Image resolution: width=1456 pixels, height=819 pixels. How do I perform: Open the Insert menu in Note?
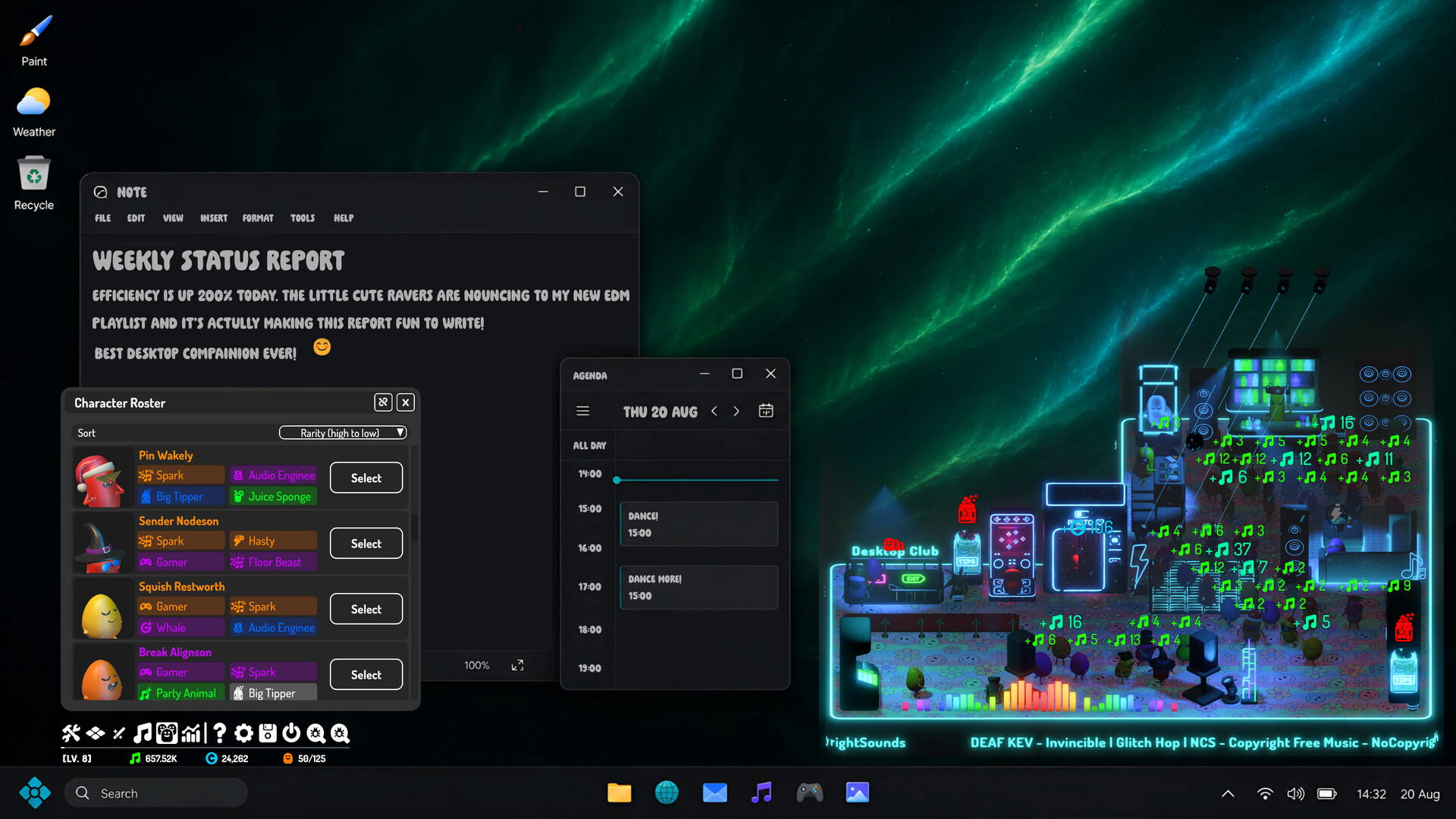click(x=214, y=218)
